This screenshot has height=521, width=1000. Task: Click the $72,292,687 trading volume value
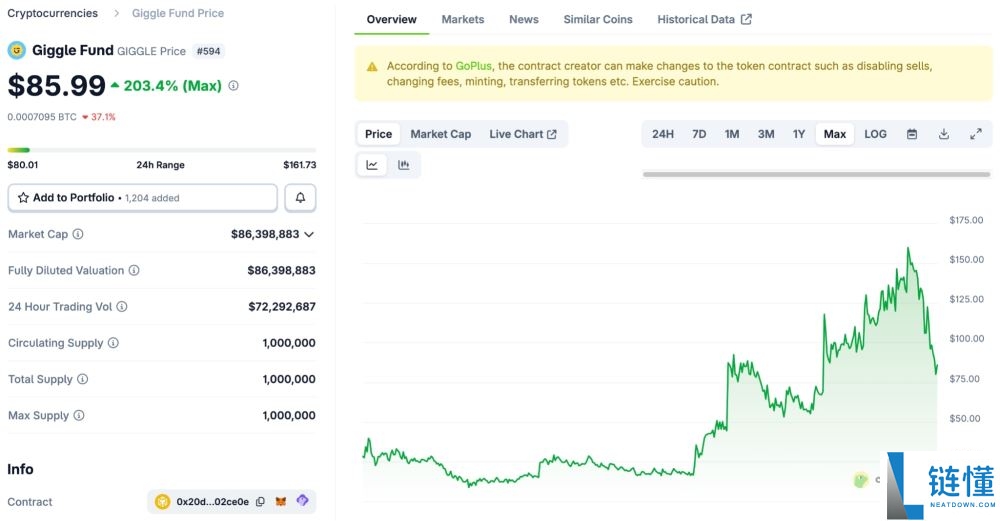coord(282,307)
